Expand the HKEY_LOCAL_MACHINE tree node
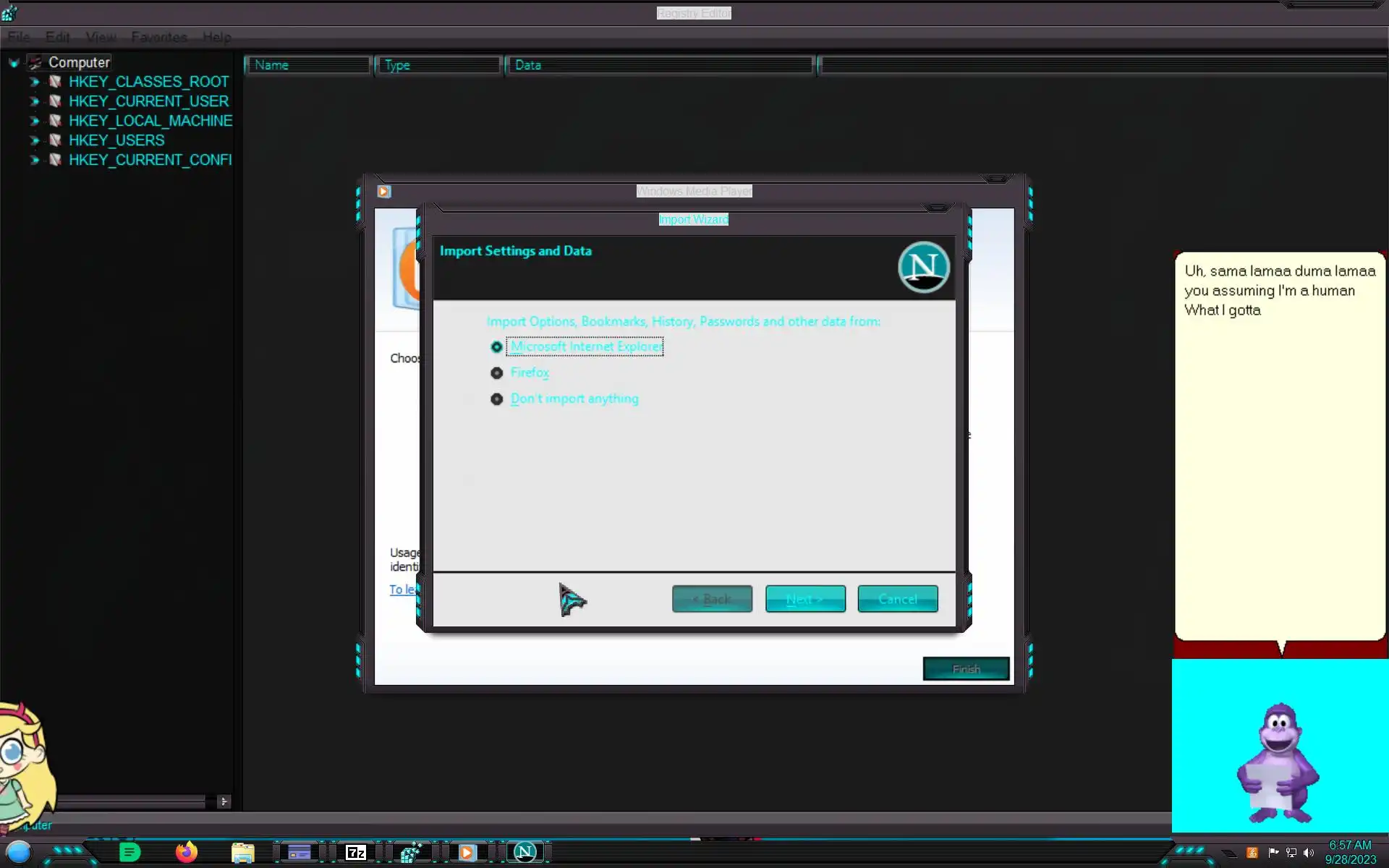1389x868 pixels. coord(34,121)
